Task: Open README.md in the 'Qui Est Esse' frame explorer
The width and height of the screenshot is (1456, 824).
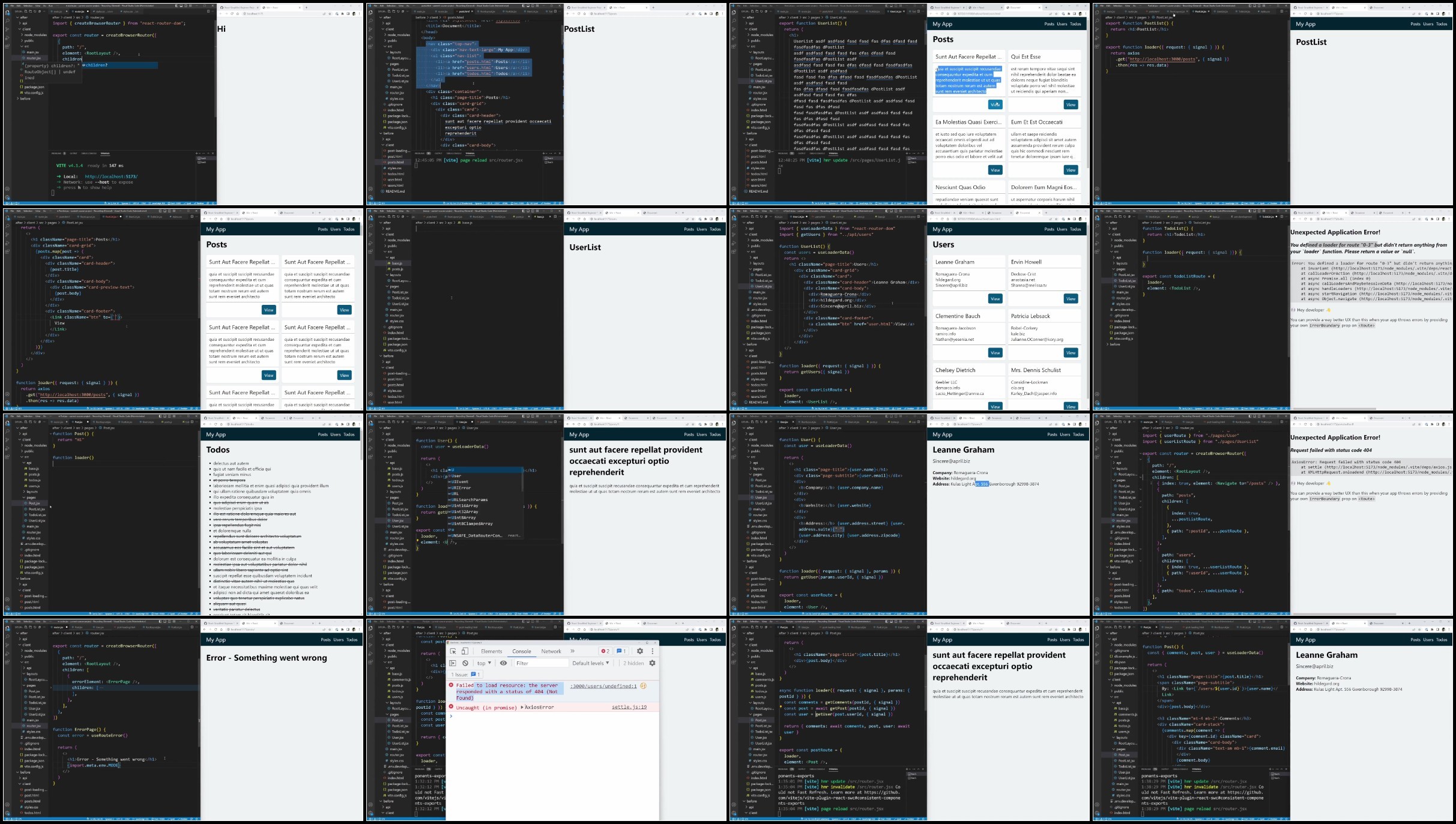Action: [x=759, y=191]
